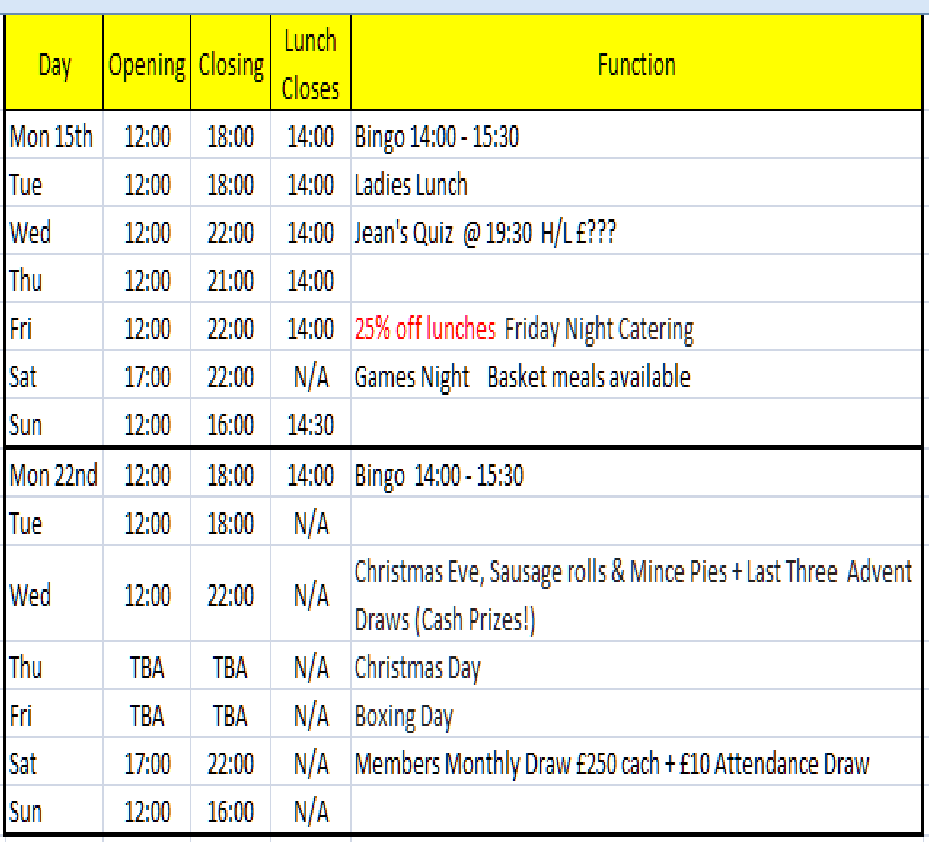Click the Christmas Eve sausage rolls cell
The height and width of the screenshot is (842, 929).
(633, 595)
